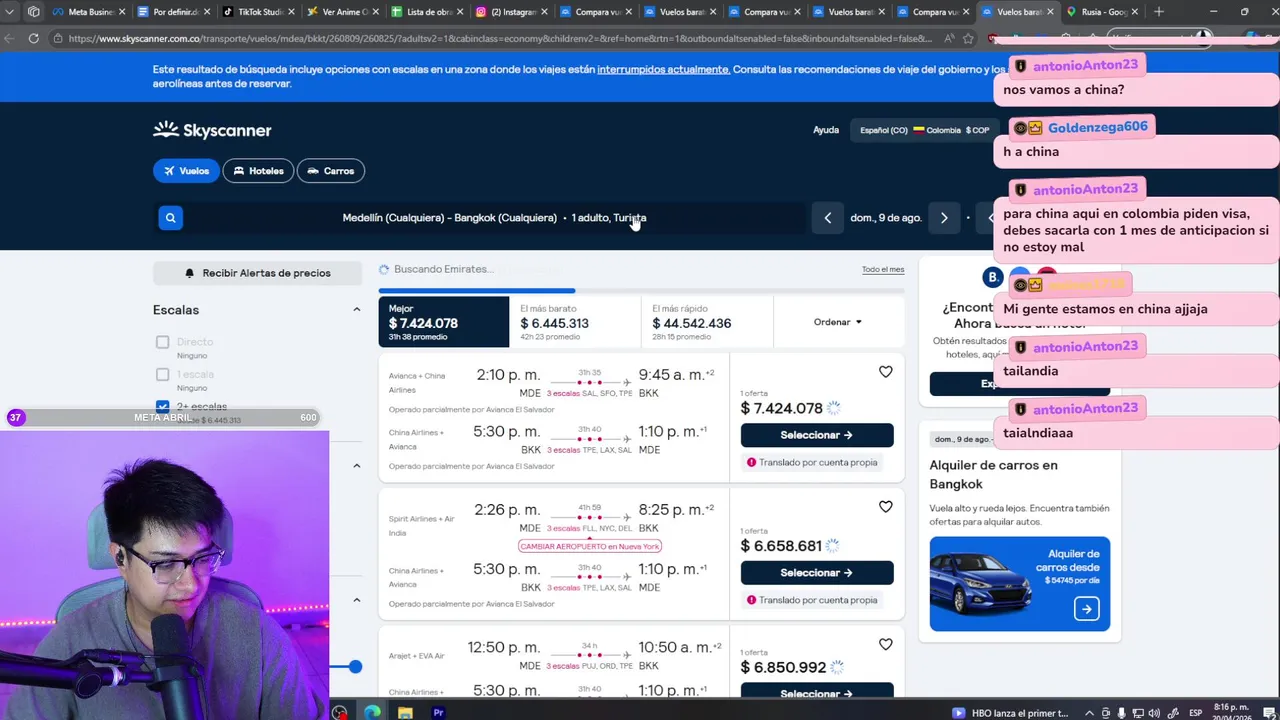Select the El más barato tab
Screen dimensions: 1280x720
(x=575, y=322)
